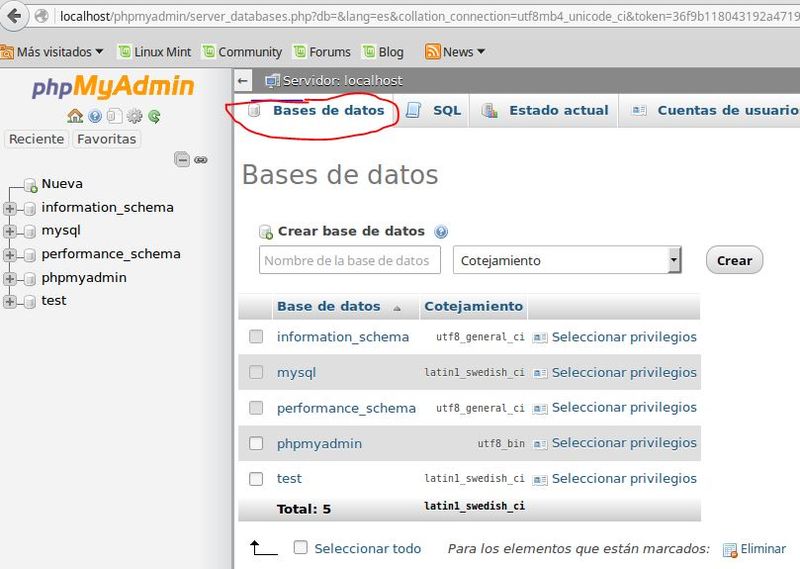Open the phpMyAdmin documentation help icon
Image resolution: width=800 pixels, height=569 pixels.
point(95,116)
